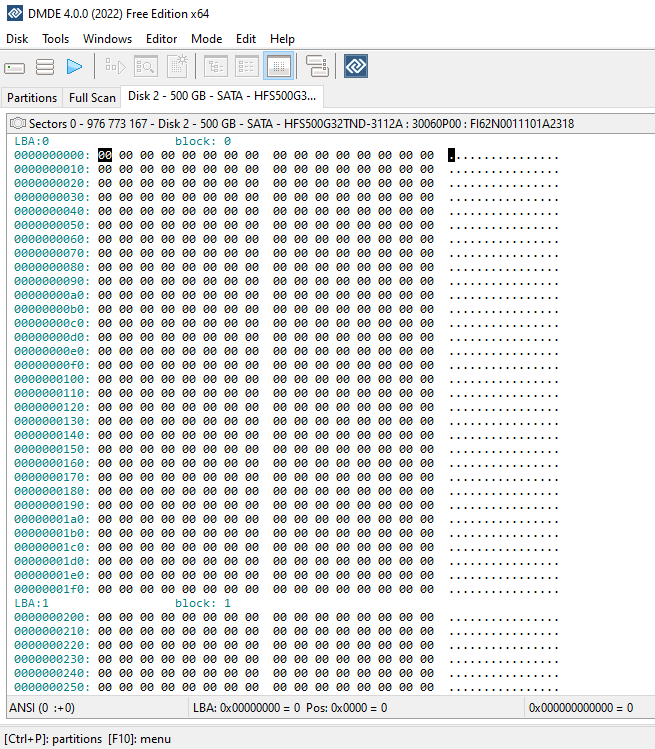Click the [F10]: menu hint
Screen dimensions: 655x749
coord(140,739)
